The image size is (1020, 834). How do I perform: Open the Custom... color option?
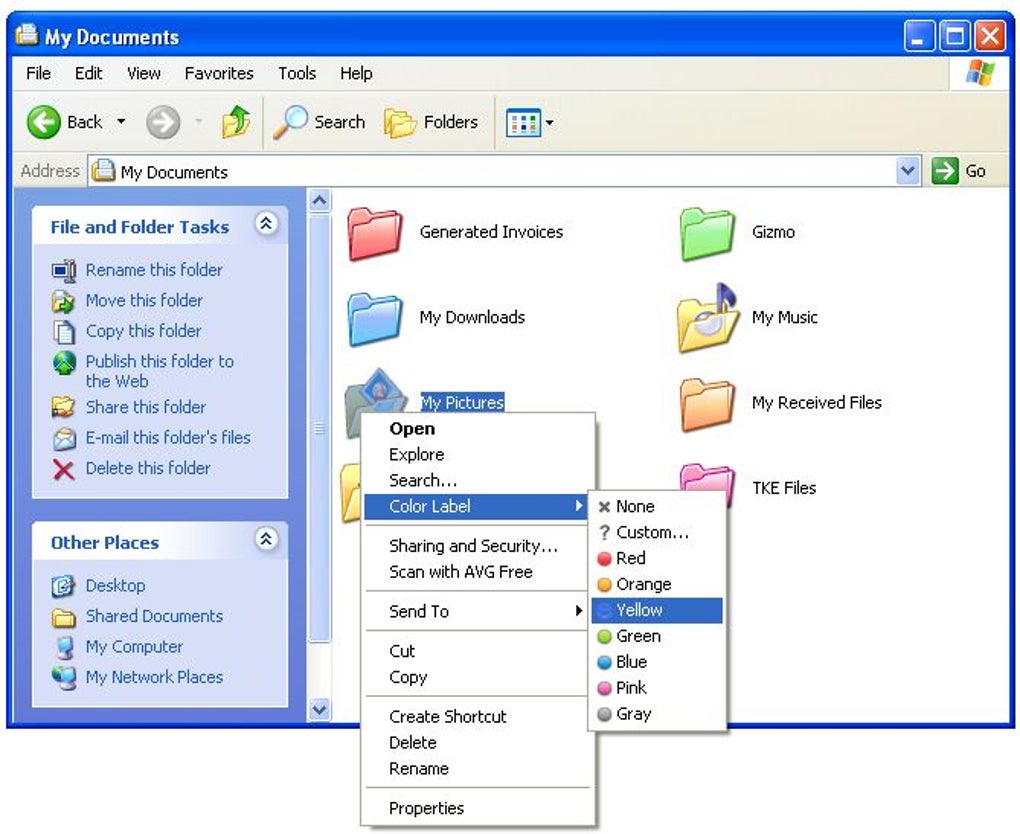(x=657, y=533)
